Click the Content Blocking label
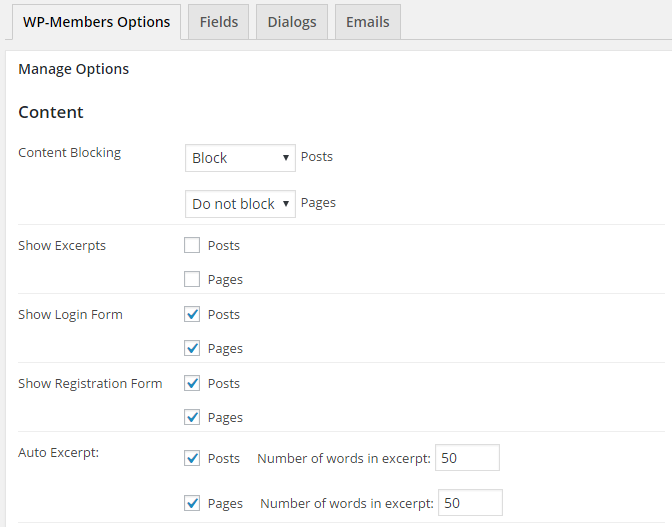The height and width of the screenshot is (527, 672). tap(69, 153)
